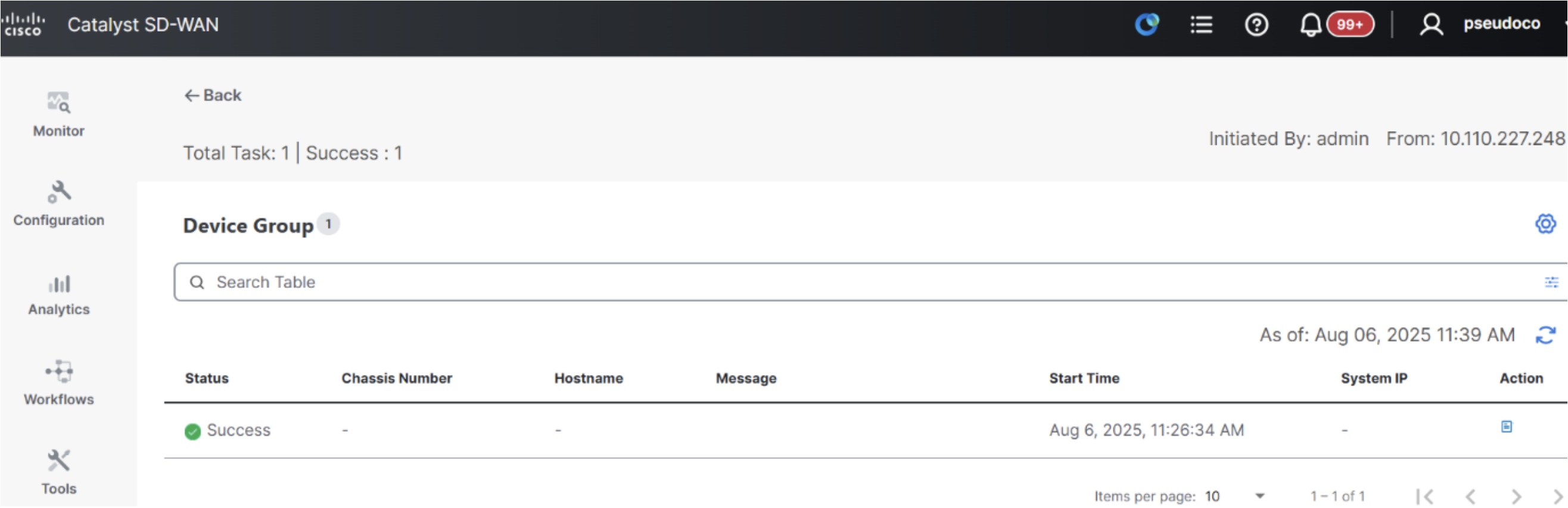Click the 1 – 1 of 1 pagination text
The image size is (1568, 508).
tap(1337, 497)
